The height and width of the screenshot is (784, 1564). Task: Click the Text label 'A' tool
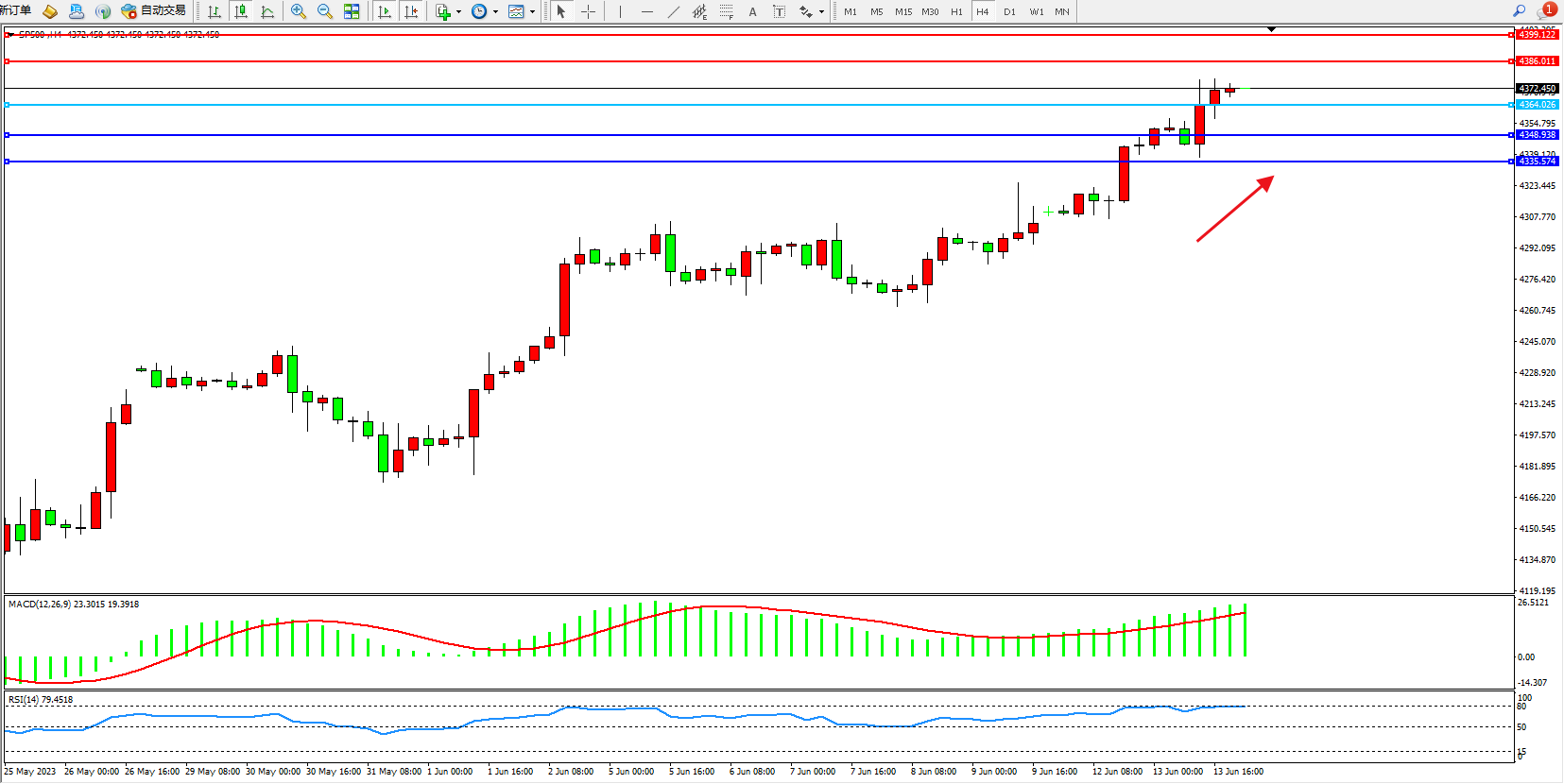pyautogui.click(x=752, y=11)
